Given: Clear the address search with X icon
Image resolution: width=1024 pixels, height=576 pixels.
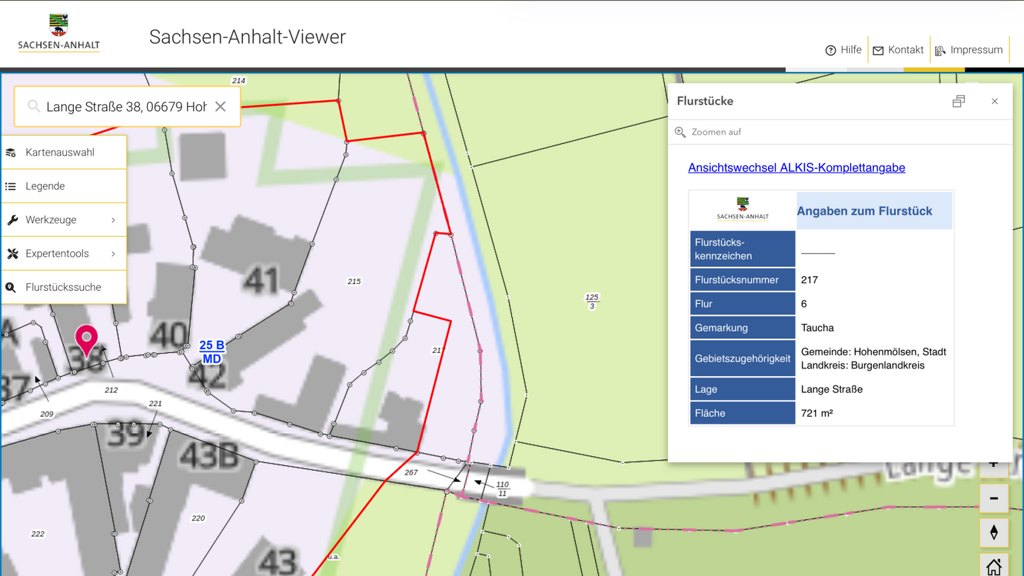Looking at the screenshot, I should pos(220,107).
